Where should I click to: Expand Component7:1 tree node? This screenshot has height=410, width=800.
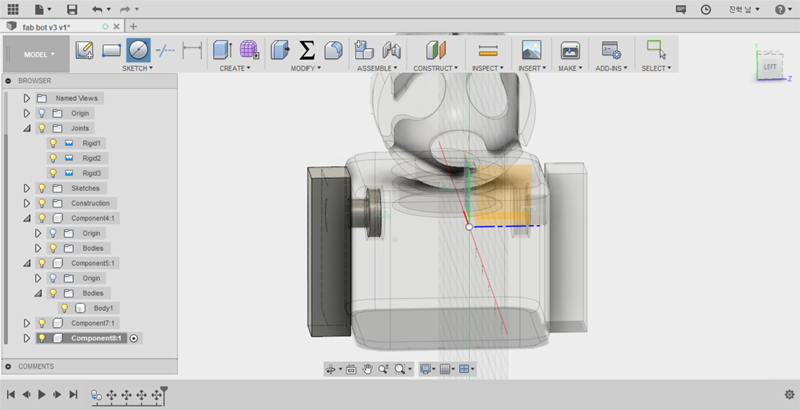[x=27, y=323]
